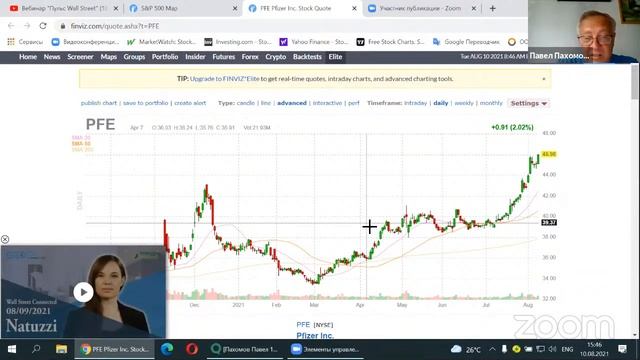This screenshot has width=640, height=360.
Task: Open the volume control in tray
Action: click(x=552, y=349)
